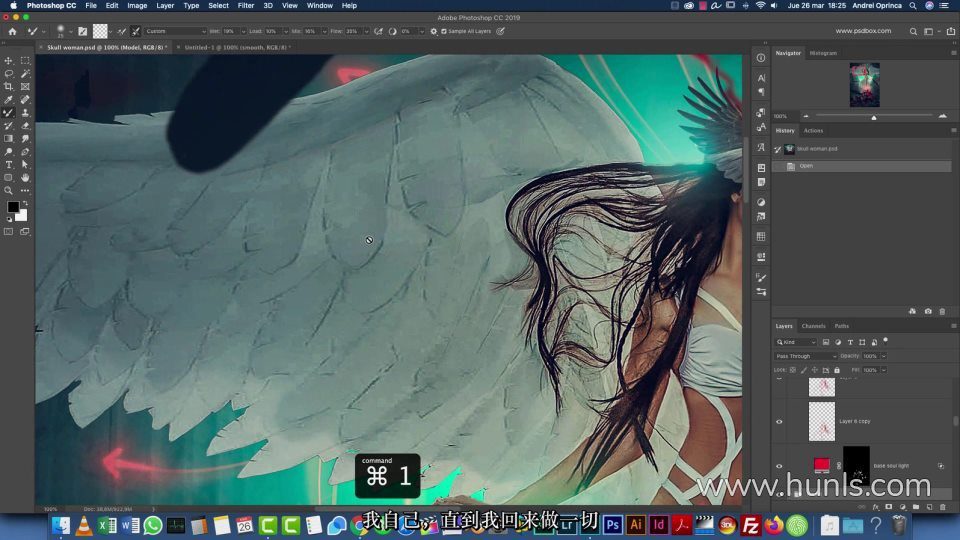Screen dimensions: 960x540
Task: Select the Eyedropper tool
Action: coord(9,99)
